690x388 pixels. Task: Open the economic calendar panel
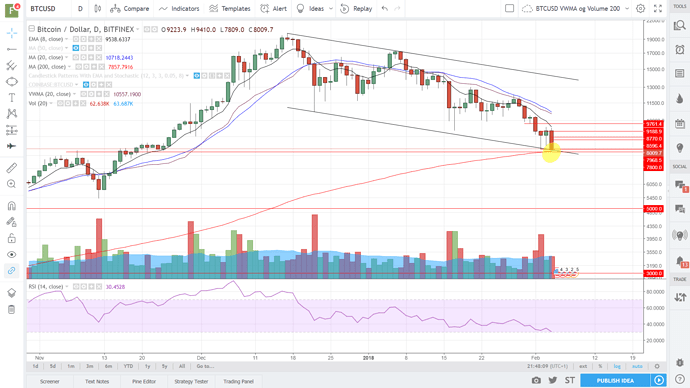(x=679, y=124)
